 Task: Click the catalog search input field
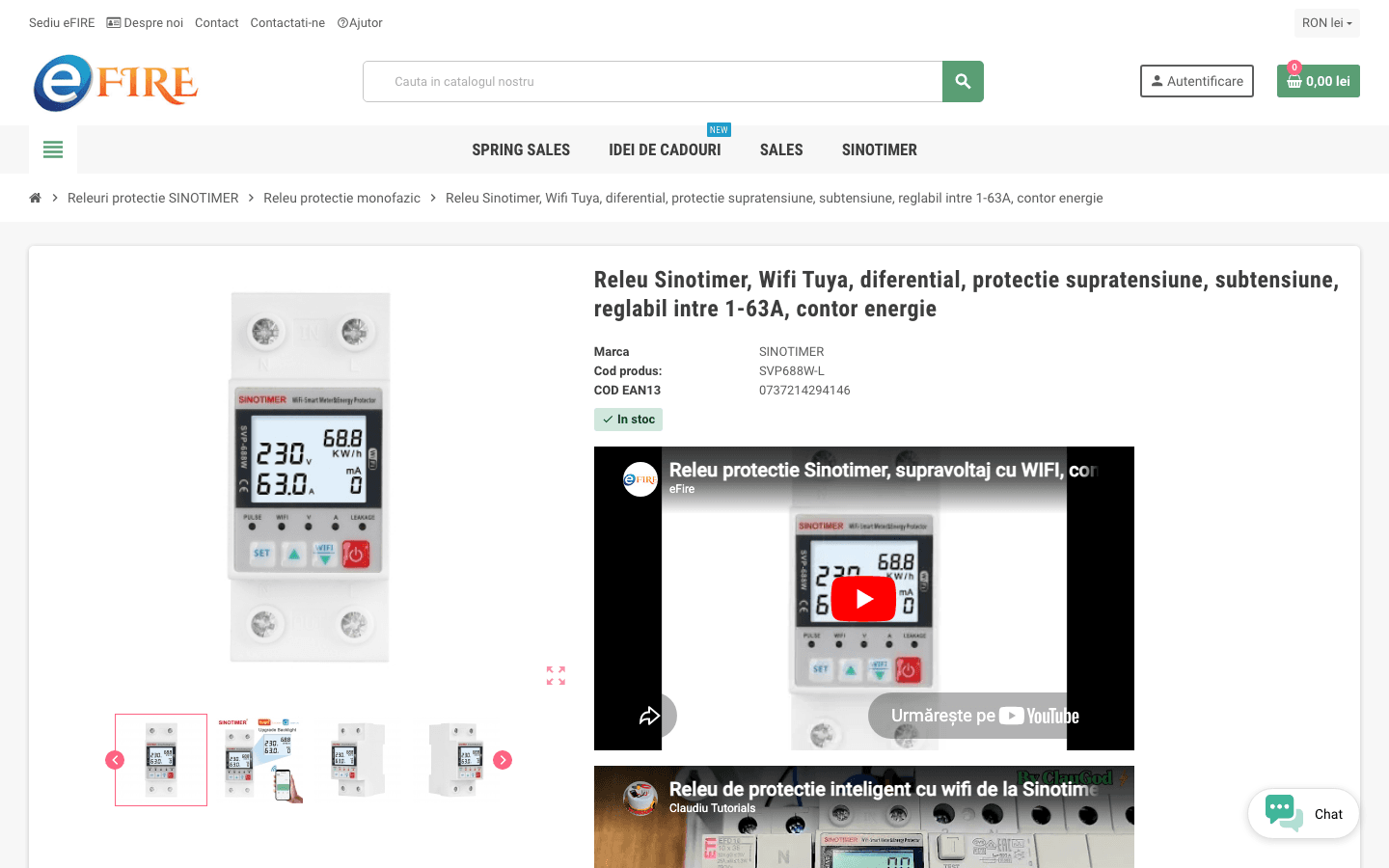653,82
